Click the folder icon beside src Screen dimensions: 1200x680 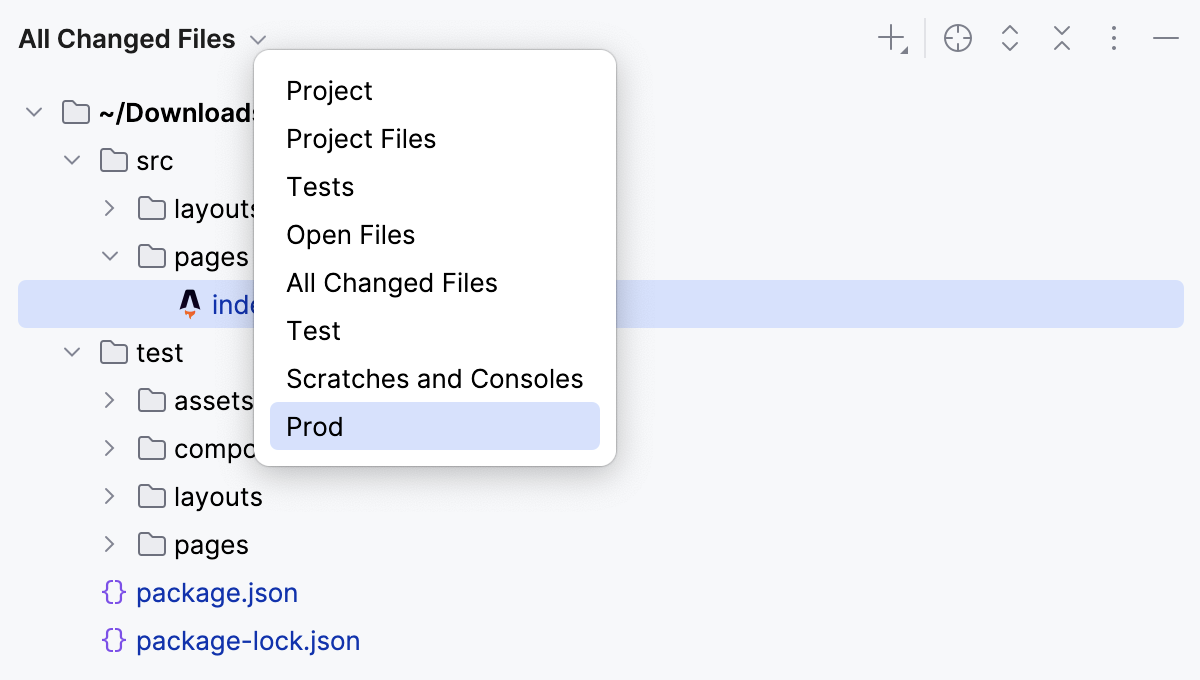tap(113, 160)
